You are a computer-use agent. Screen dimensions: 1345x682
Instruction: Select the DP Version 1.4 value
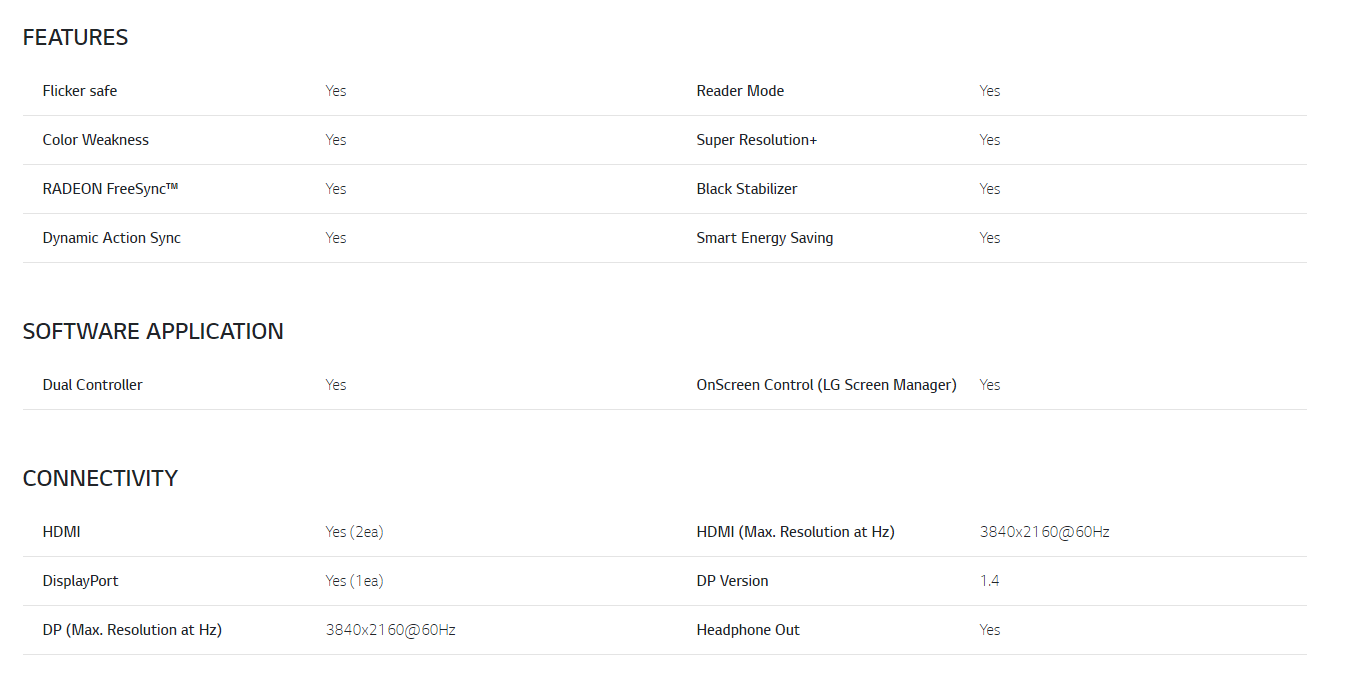[x=990, y=581]
